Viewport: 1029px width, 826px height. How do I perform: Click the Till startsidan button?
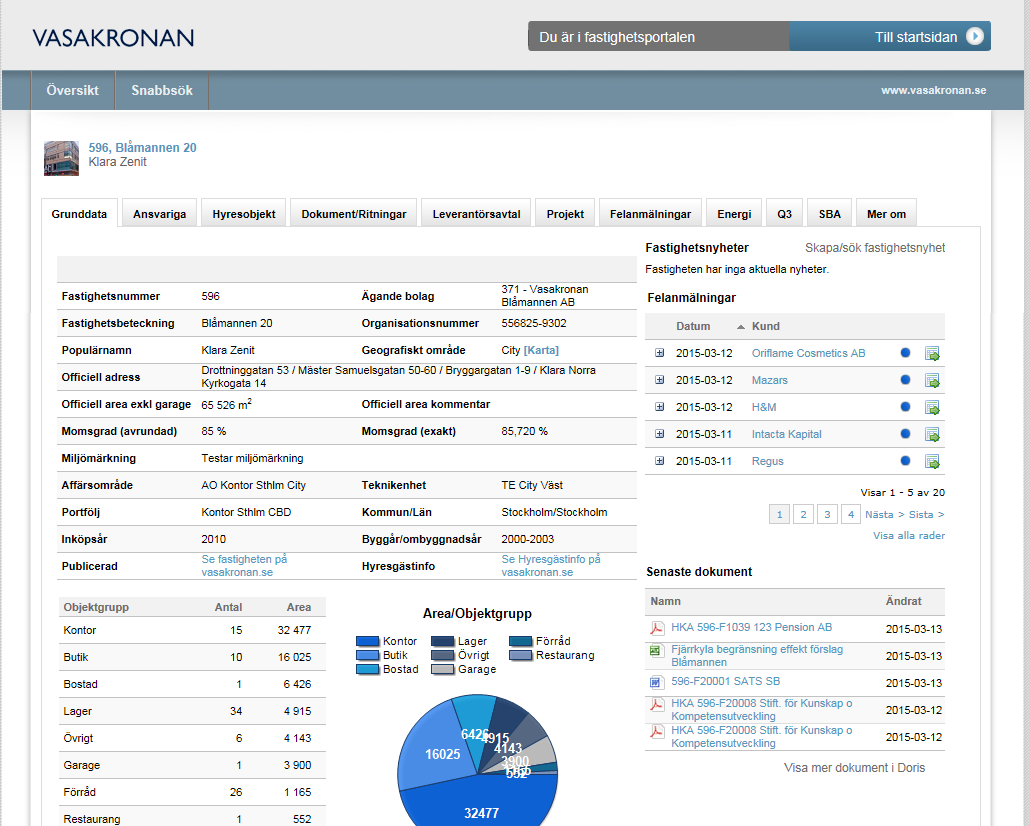pos(890,36)
